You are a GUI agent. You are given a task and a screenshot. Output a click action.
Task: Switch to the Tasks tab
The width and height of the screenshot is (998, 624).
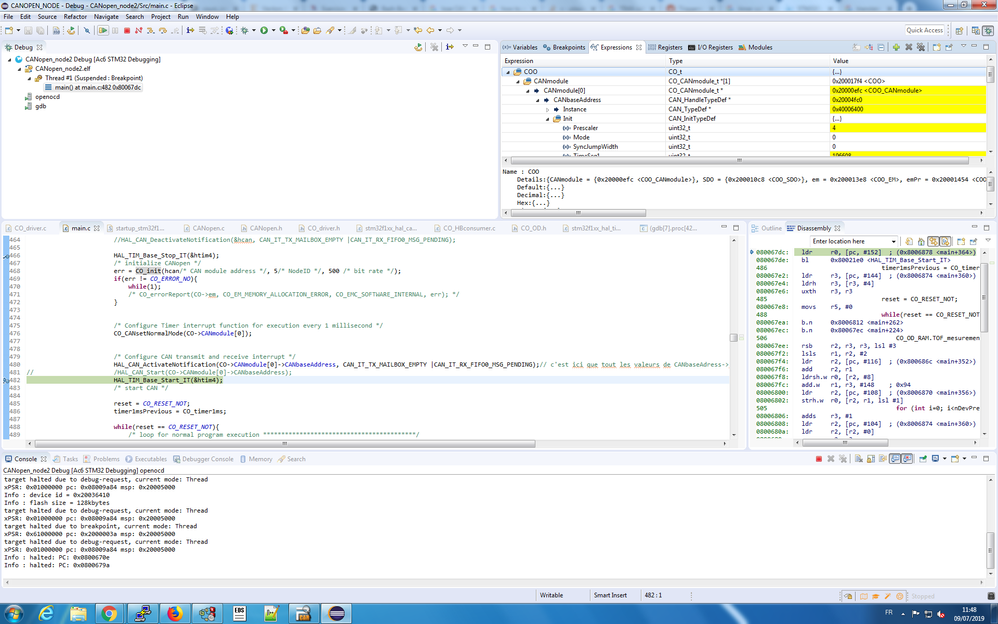point(66,459)
